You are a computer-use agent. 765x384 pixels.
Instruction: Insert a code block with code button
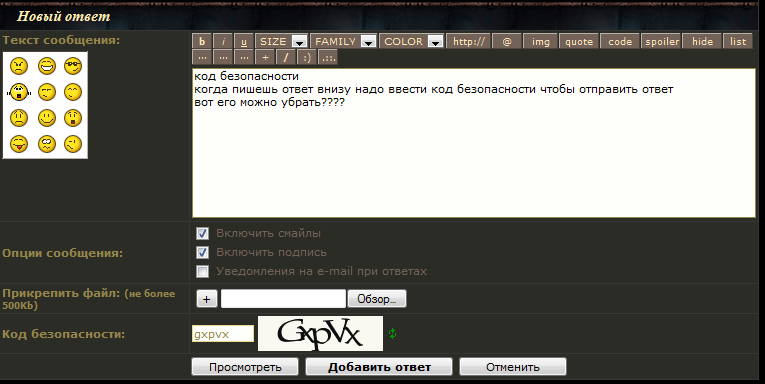(620, 41)
